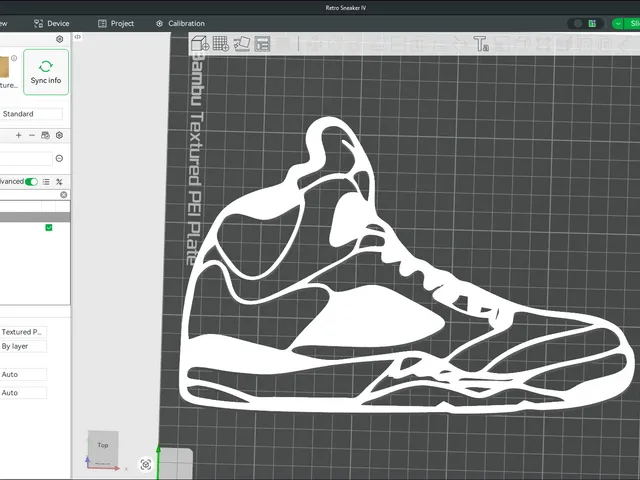Click the plate info circle icon
Image resolution: width=640 pixels, height=480 pixels.
coord(14,58)
